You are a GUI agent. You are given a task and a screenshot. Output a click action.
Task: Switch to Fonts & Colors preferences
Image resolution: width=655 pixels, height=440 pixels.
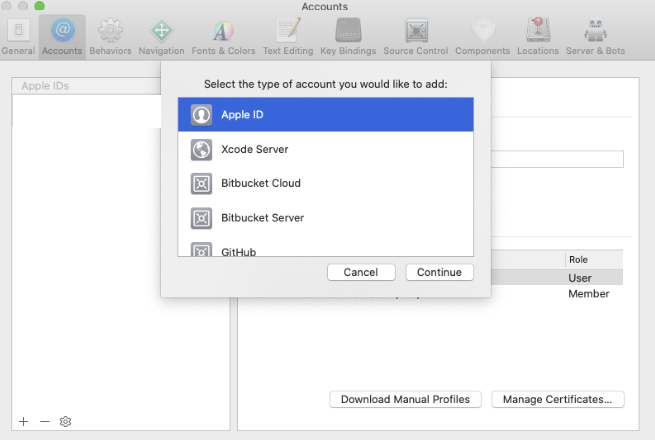pos(223,36)
